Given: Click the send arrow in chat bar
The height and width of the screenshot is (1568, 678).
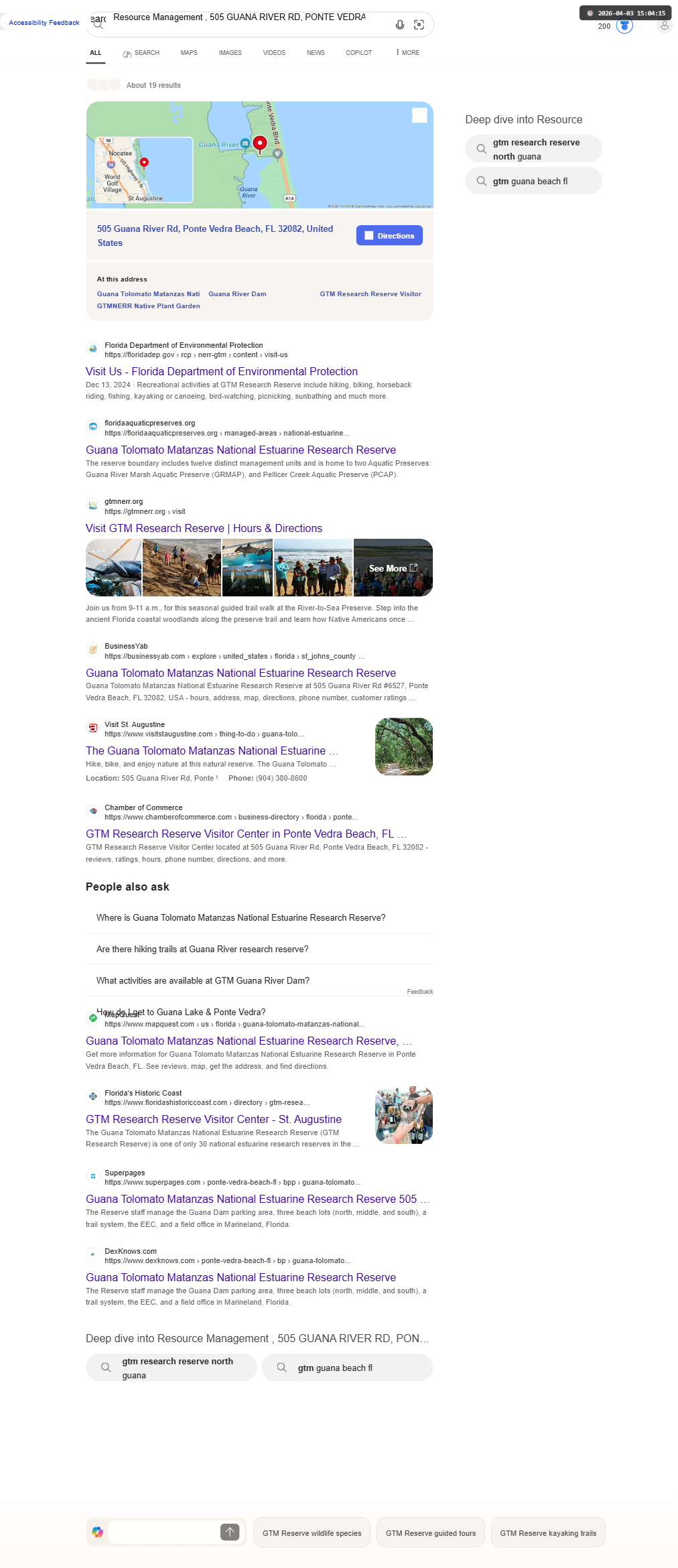Looking at the screenshot, I should [230, 1532].
